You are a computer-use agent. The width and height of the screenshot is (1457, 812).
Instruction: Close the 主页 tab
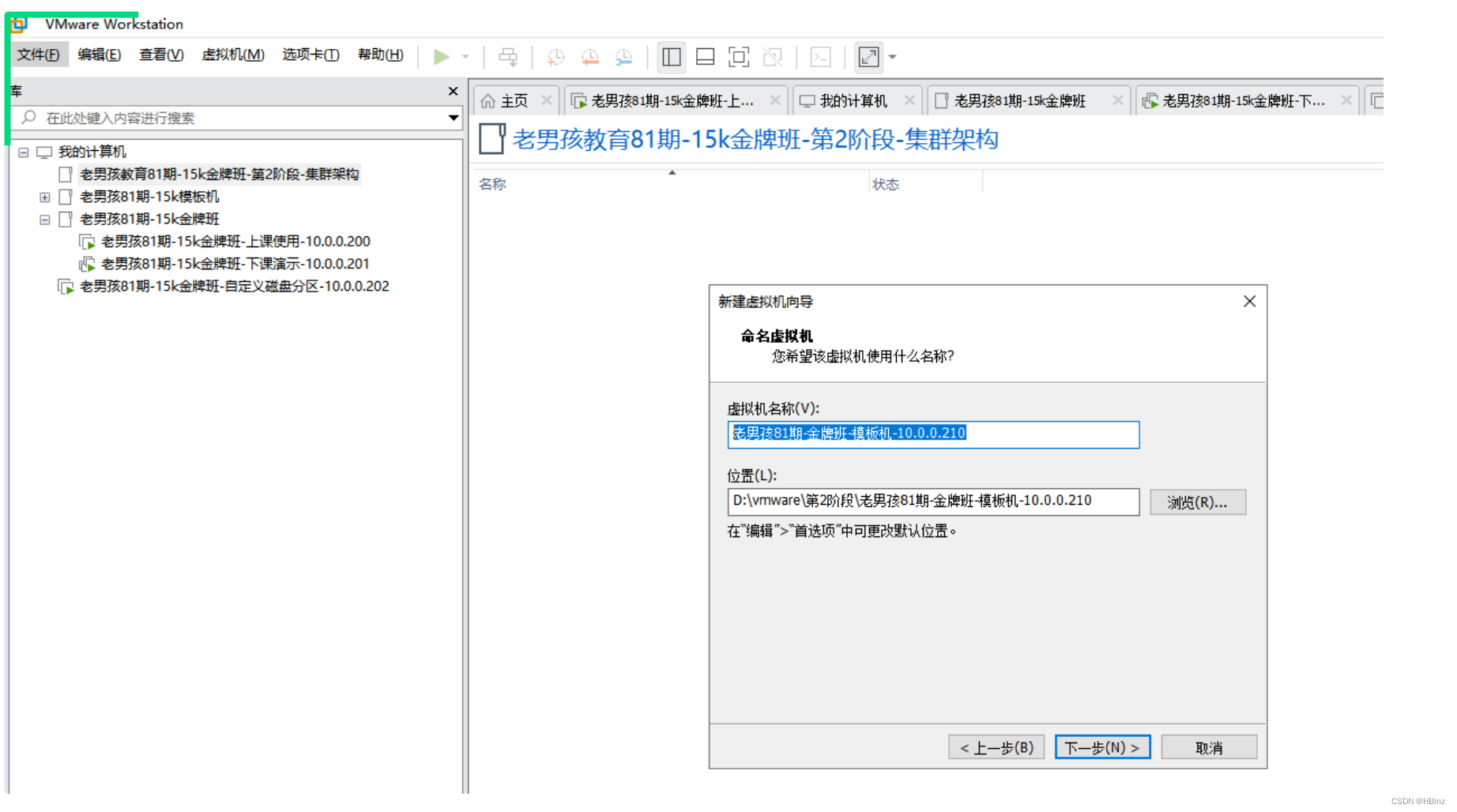(x=547, y=100)
